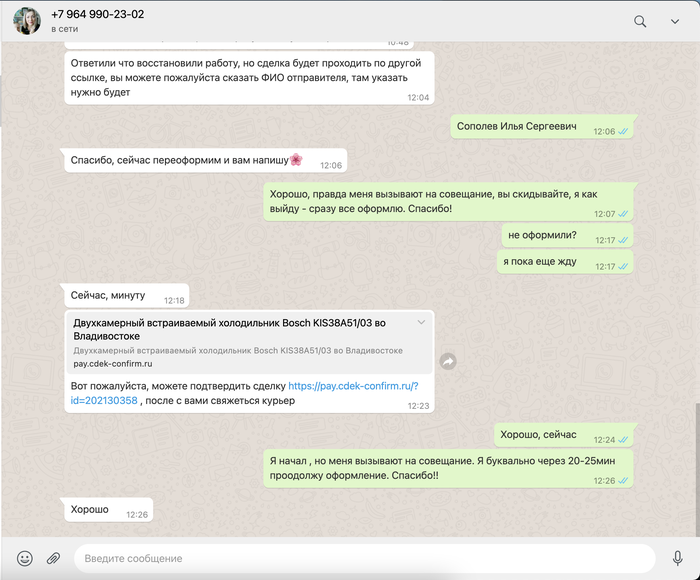Image resolution: width=700 pixels, height=580 pixels.
Task: Click the 'Сейчас, минуту' message bubble
Action: coord(108,296)
